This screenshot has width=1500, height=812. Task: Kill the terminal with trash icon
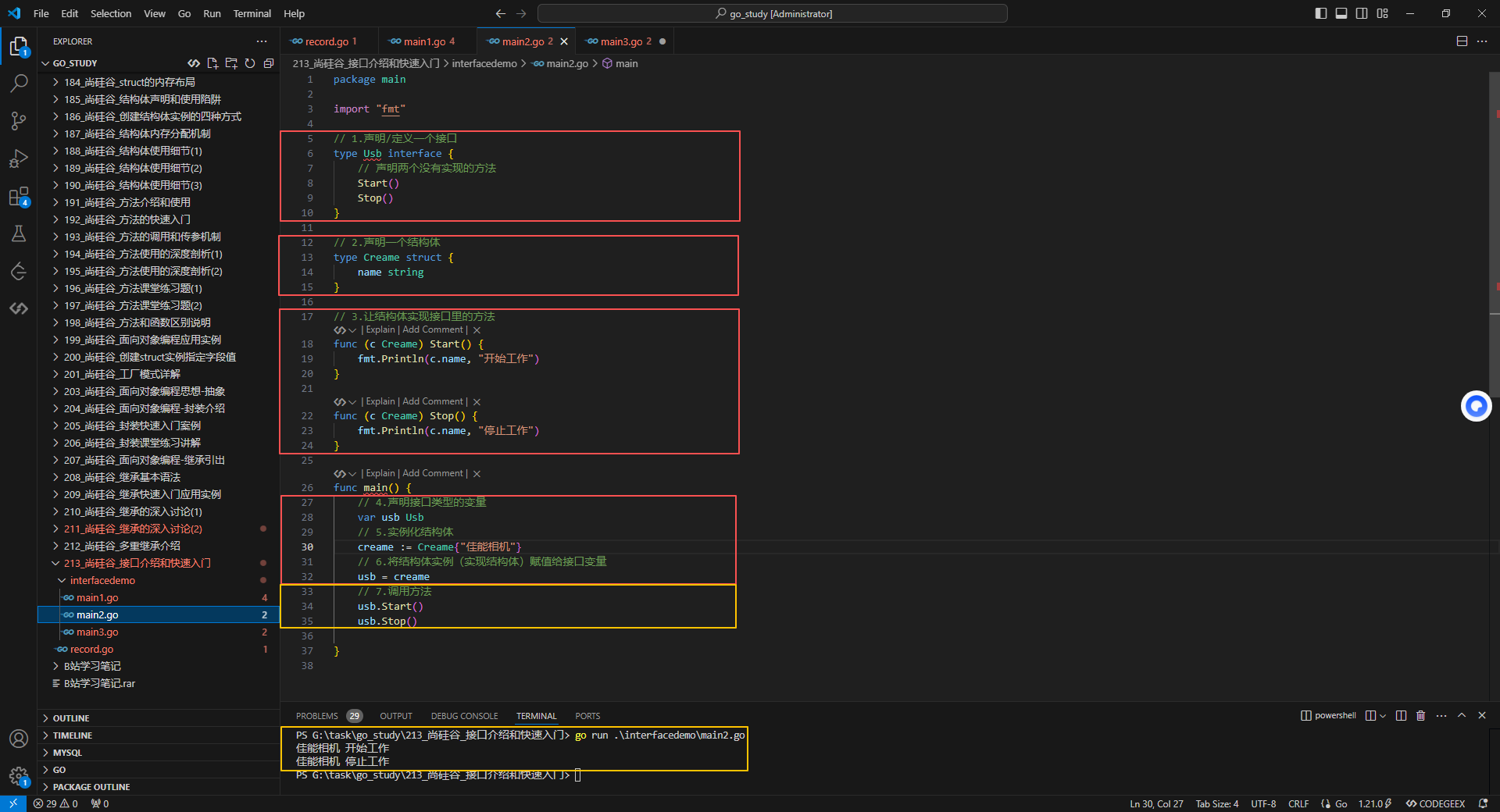[1421, 715]
